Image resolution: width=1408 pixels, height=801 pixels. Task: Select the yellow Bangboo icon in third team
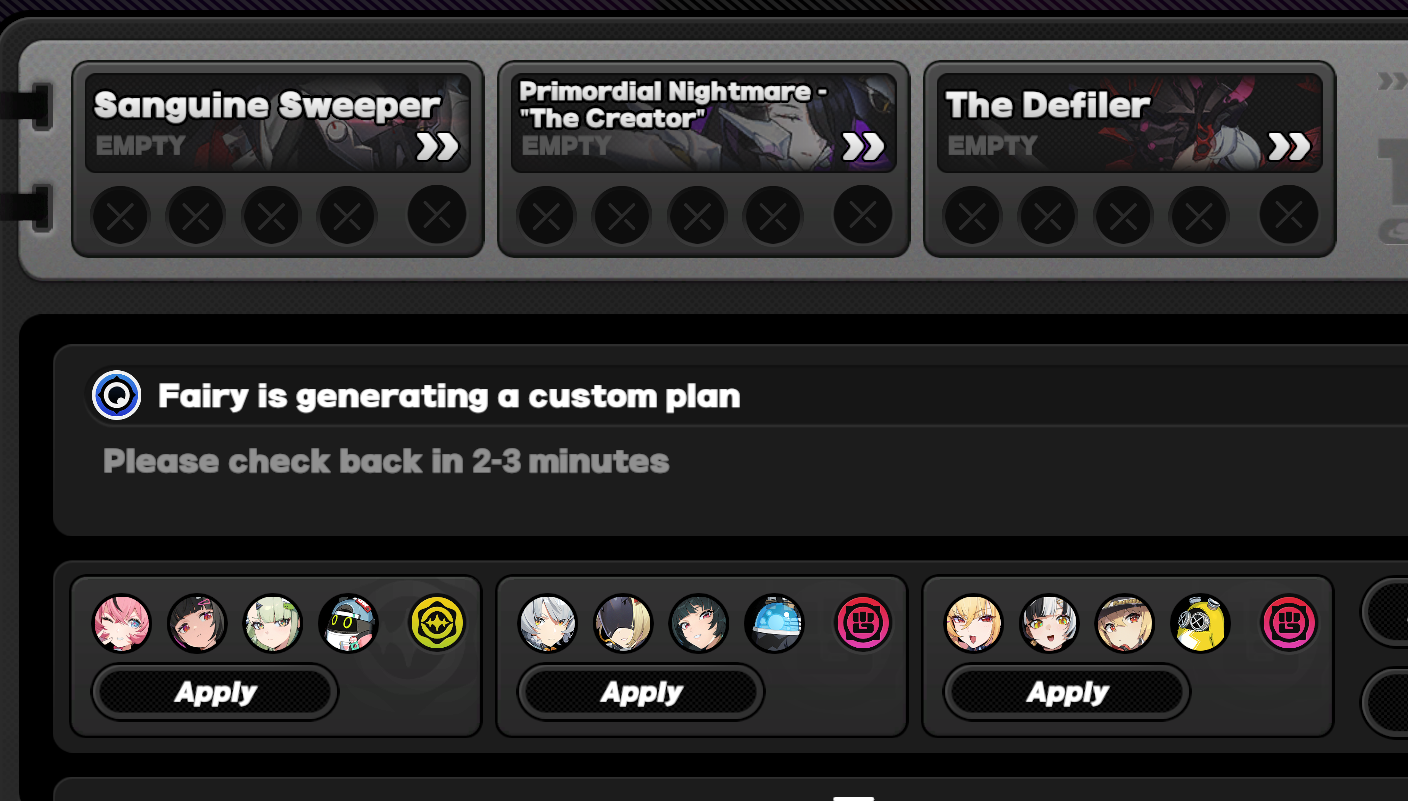click(1200, 623)
